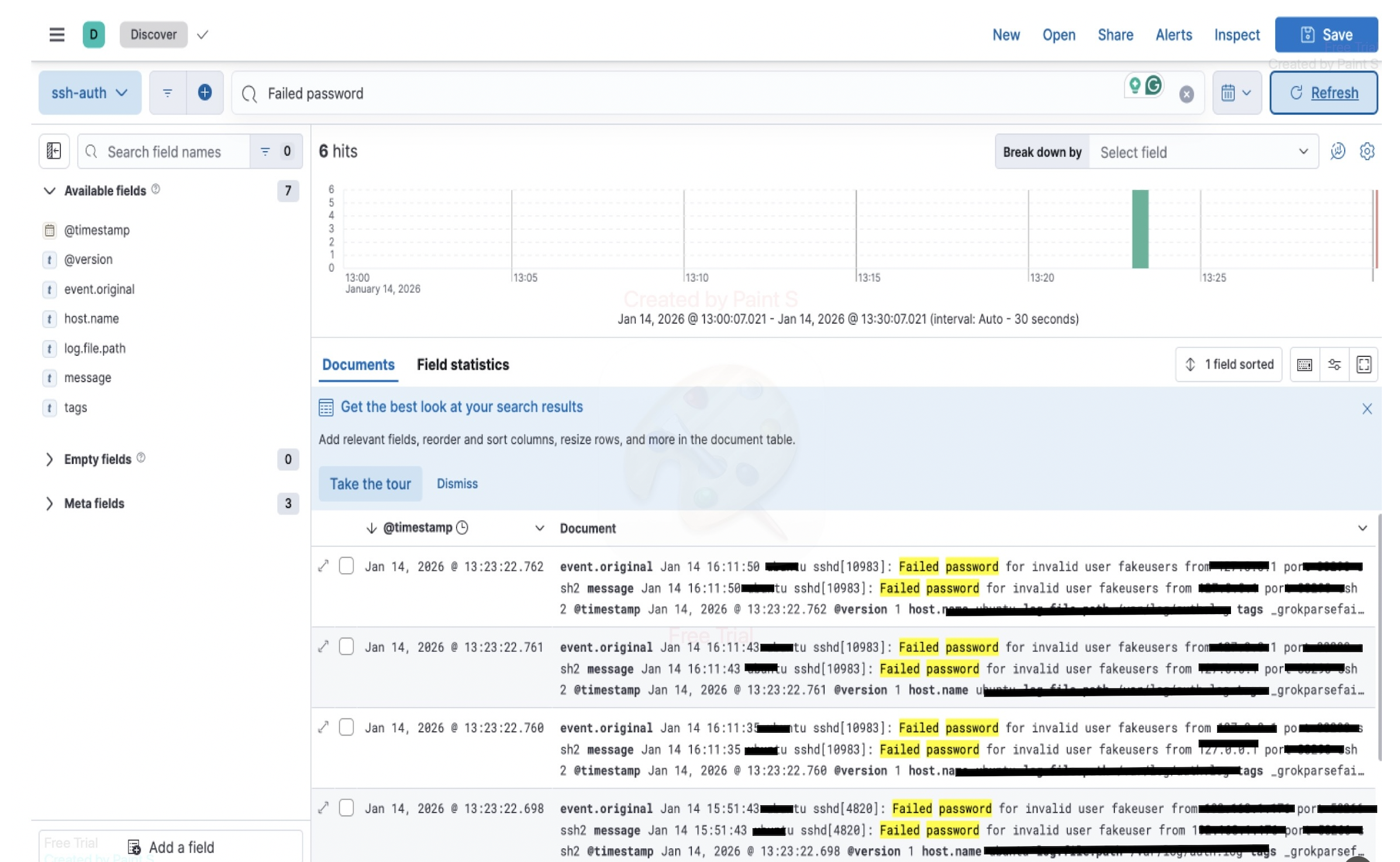Image resolution: width=1400 pixels, height=862 pixels.
Task: Expand document at 13:23:22.760
Action: pyautogui.click(x=323, y=727)
